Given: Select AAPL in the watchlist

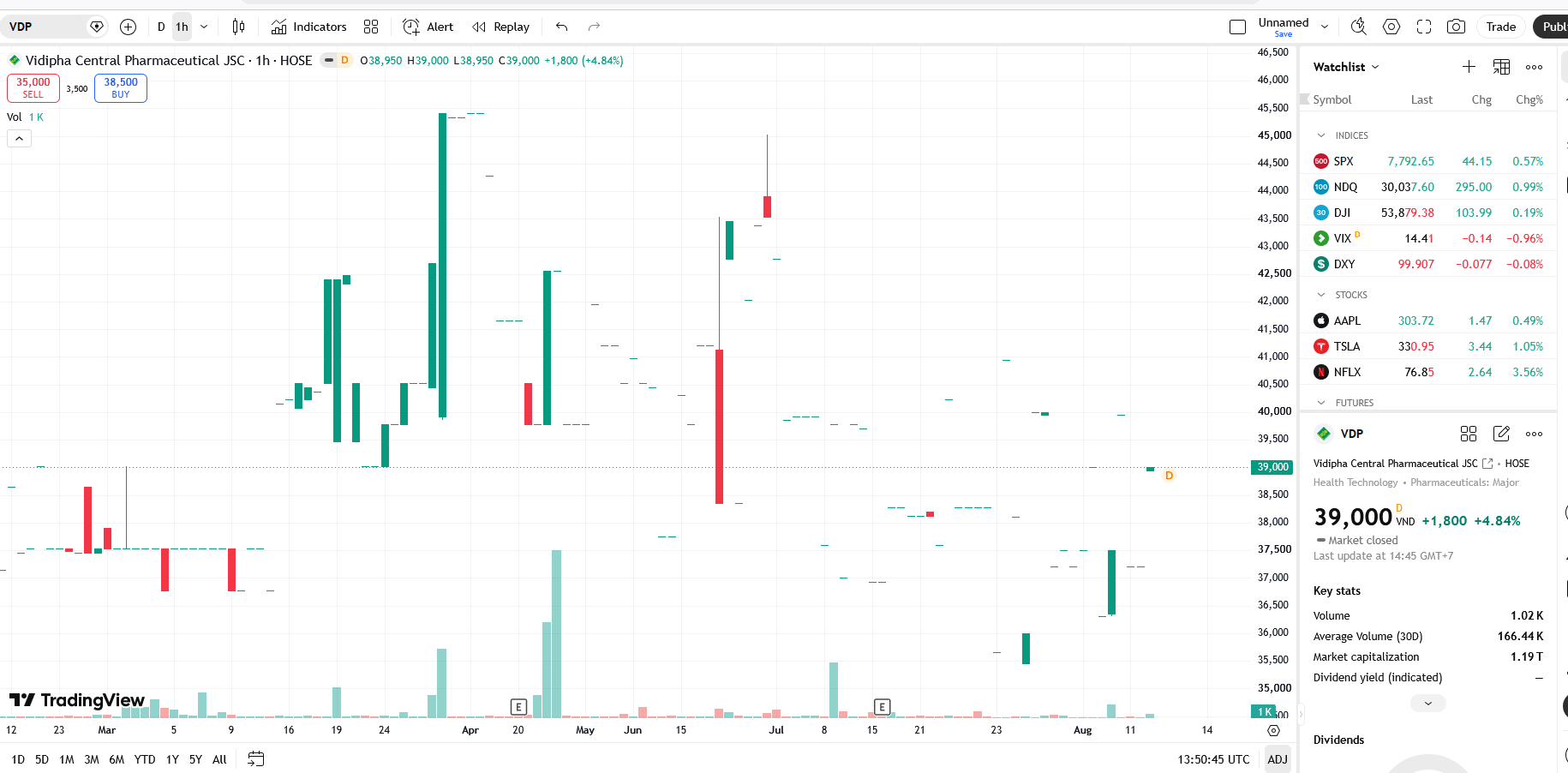Looking at the screenshot, I should pyautogui.click(x=1427, y=321).
